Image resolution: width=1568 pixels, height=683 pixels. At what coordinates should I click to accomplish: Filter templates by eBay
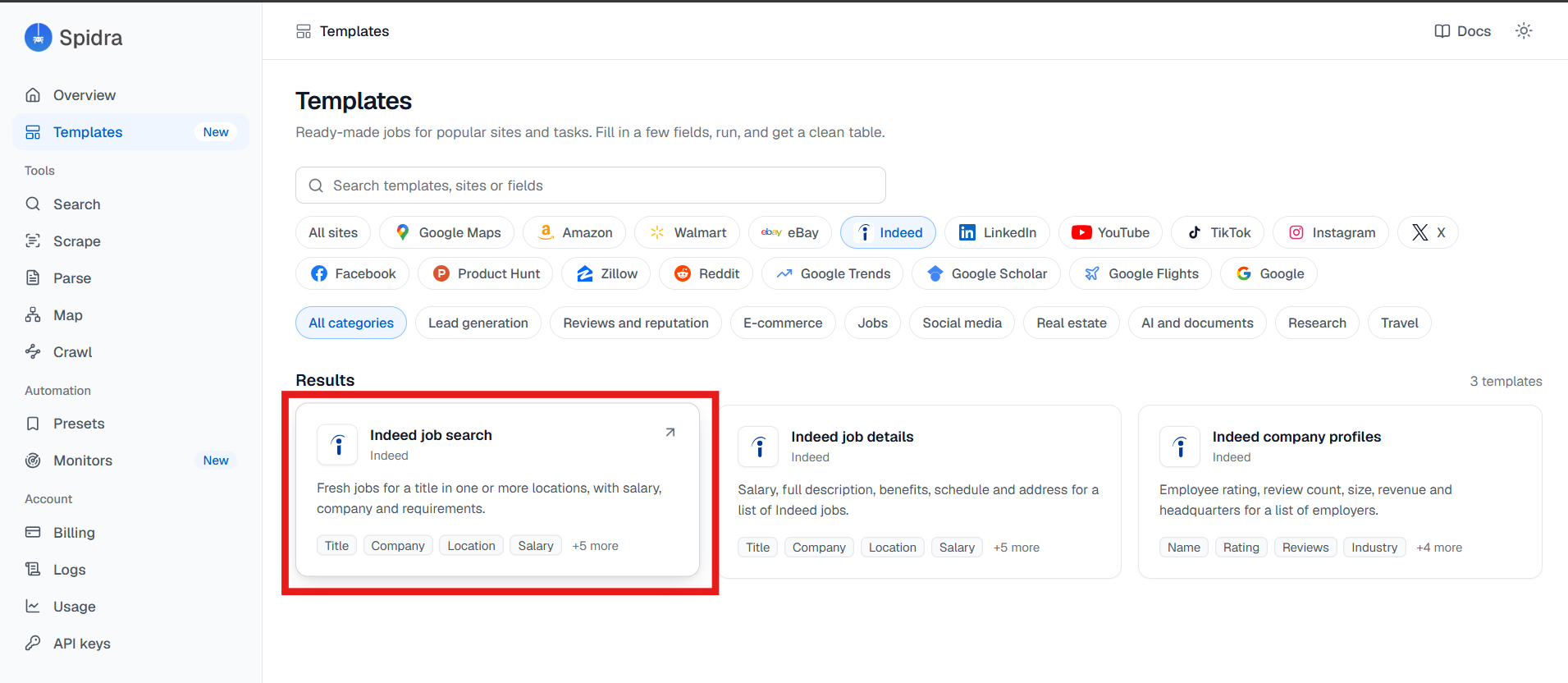(x=790, y=233)
